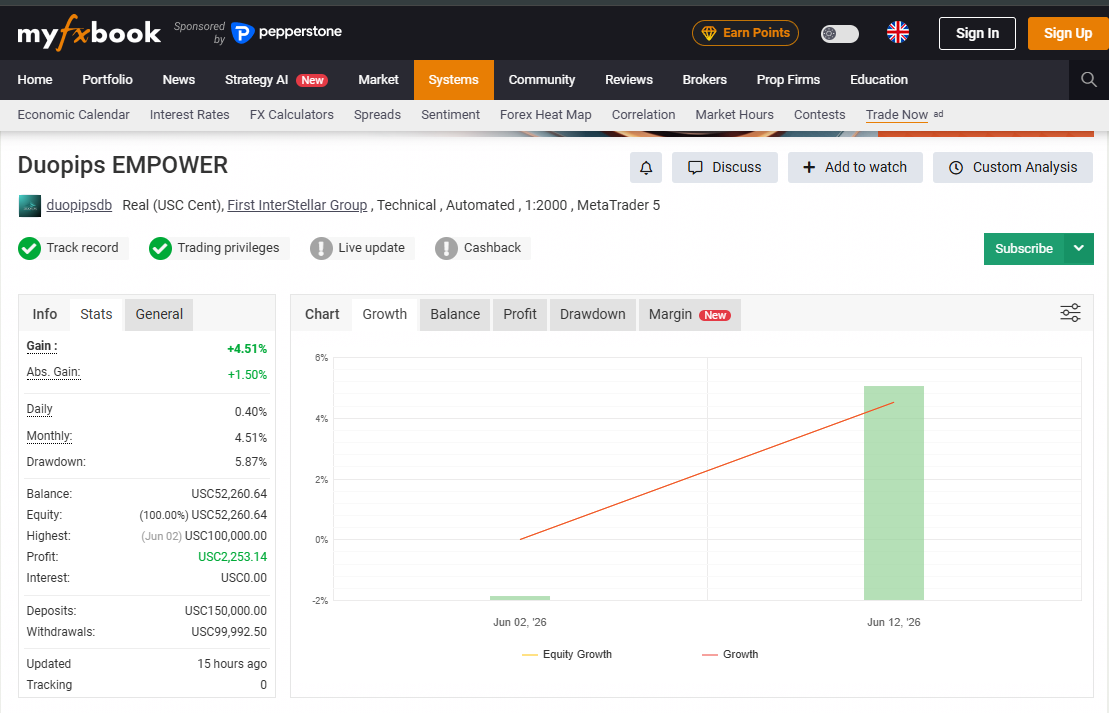This screenshot has height=713, width=1109.
Task: Click the UK flag language icon
Action: (898, 33)
